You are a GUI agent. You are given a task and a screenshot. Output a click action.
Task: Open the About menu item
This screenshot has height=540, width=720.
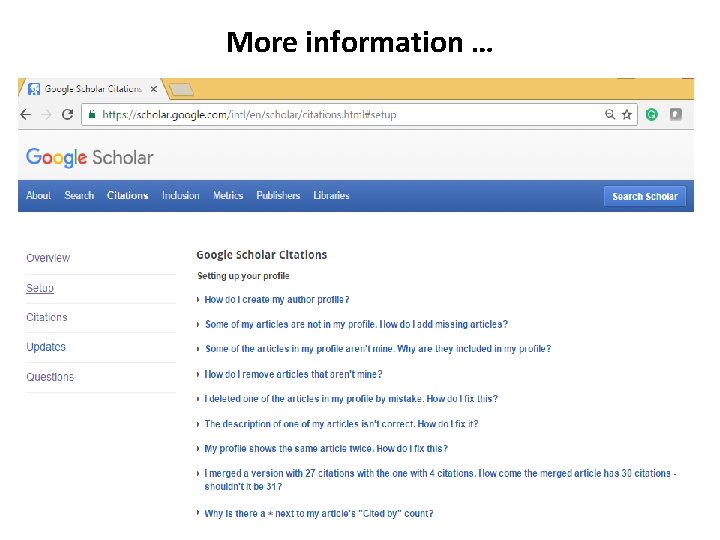(39, 196)
